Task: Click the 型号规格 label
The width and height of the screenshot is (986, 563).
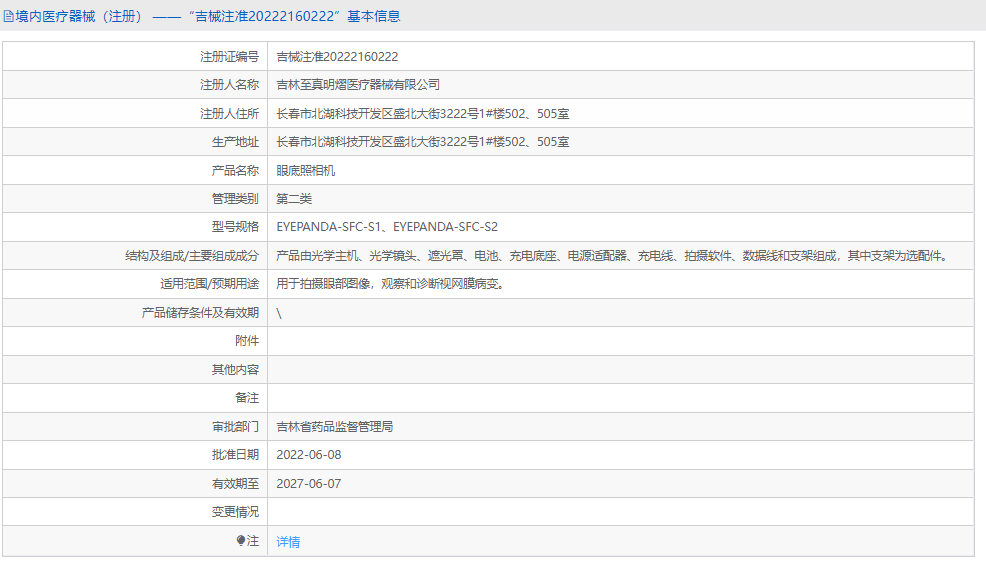Action: [235, 227]
